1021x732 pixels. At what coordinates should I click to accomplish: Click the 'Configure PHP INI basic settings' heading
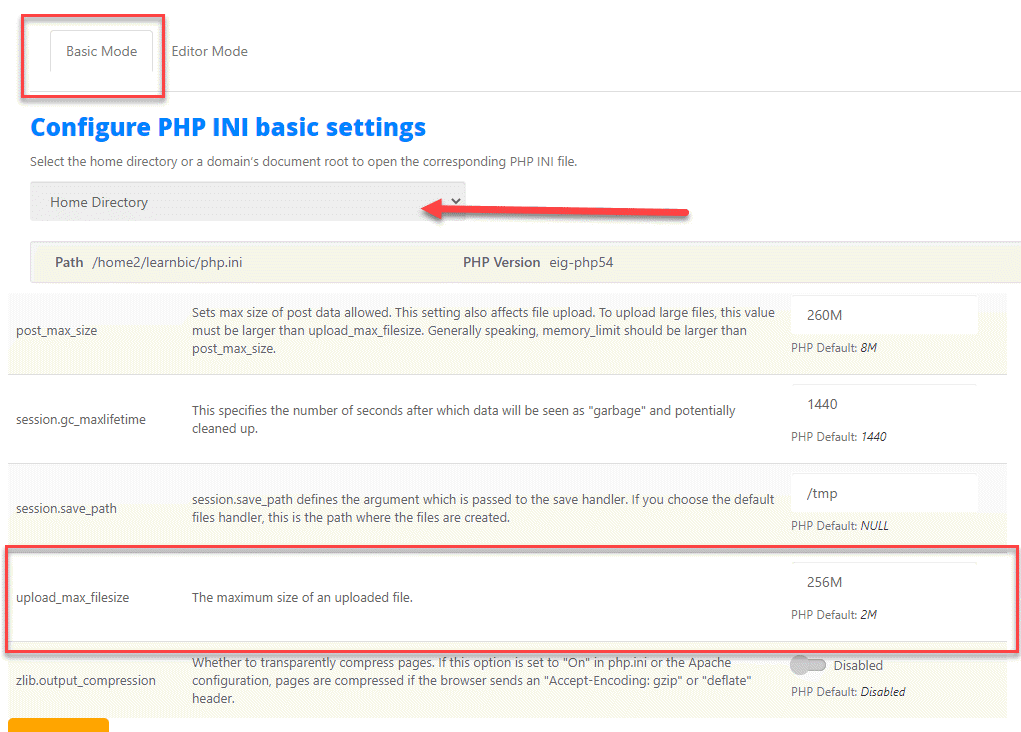click(228, 127)
